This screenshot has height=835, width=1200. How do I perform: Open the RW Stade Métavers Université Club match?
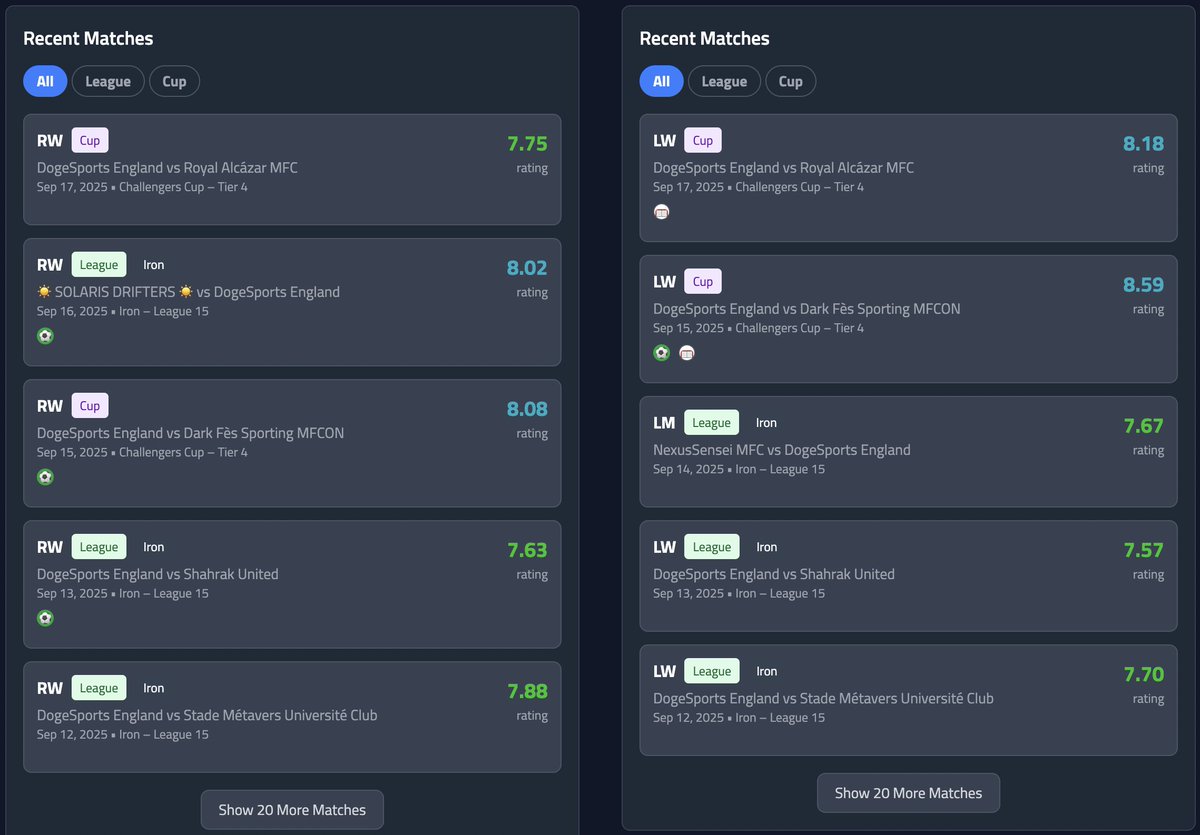(x=292, y=717)
